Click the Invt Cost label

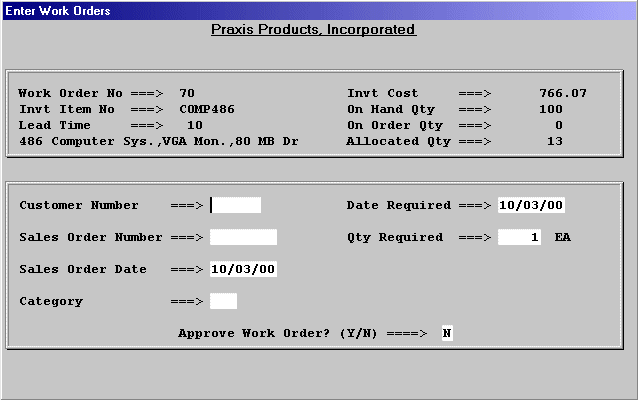tap(382, 93)
